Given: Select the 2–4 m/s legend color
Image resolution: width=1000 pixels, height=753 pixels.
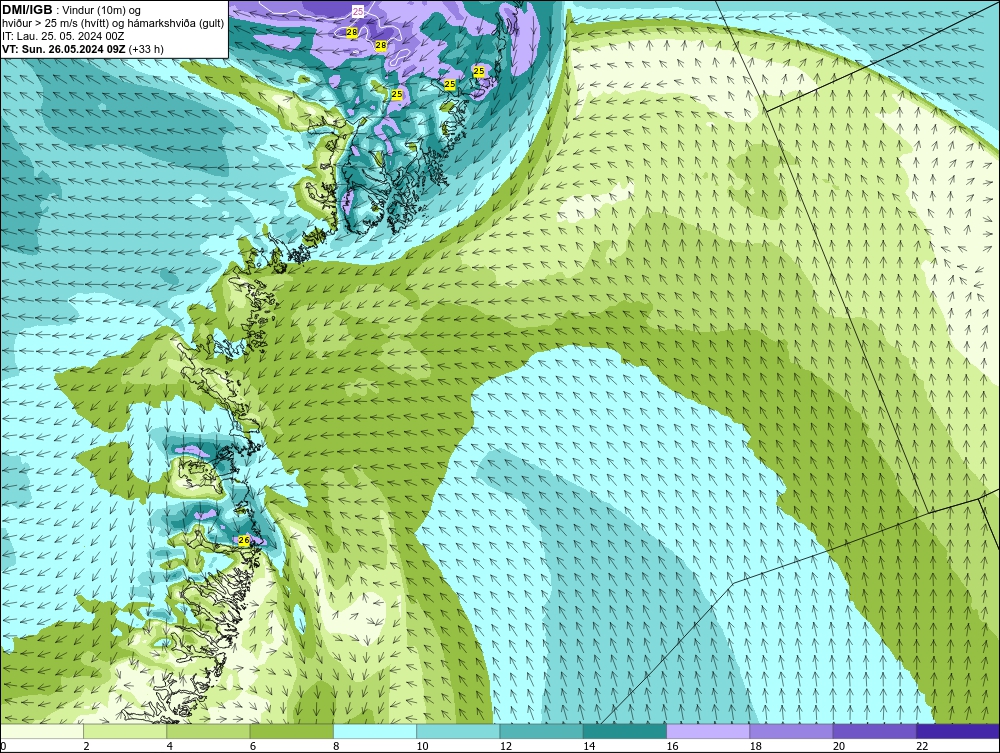Looking at the screenshot, I should 125,731.
